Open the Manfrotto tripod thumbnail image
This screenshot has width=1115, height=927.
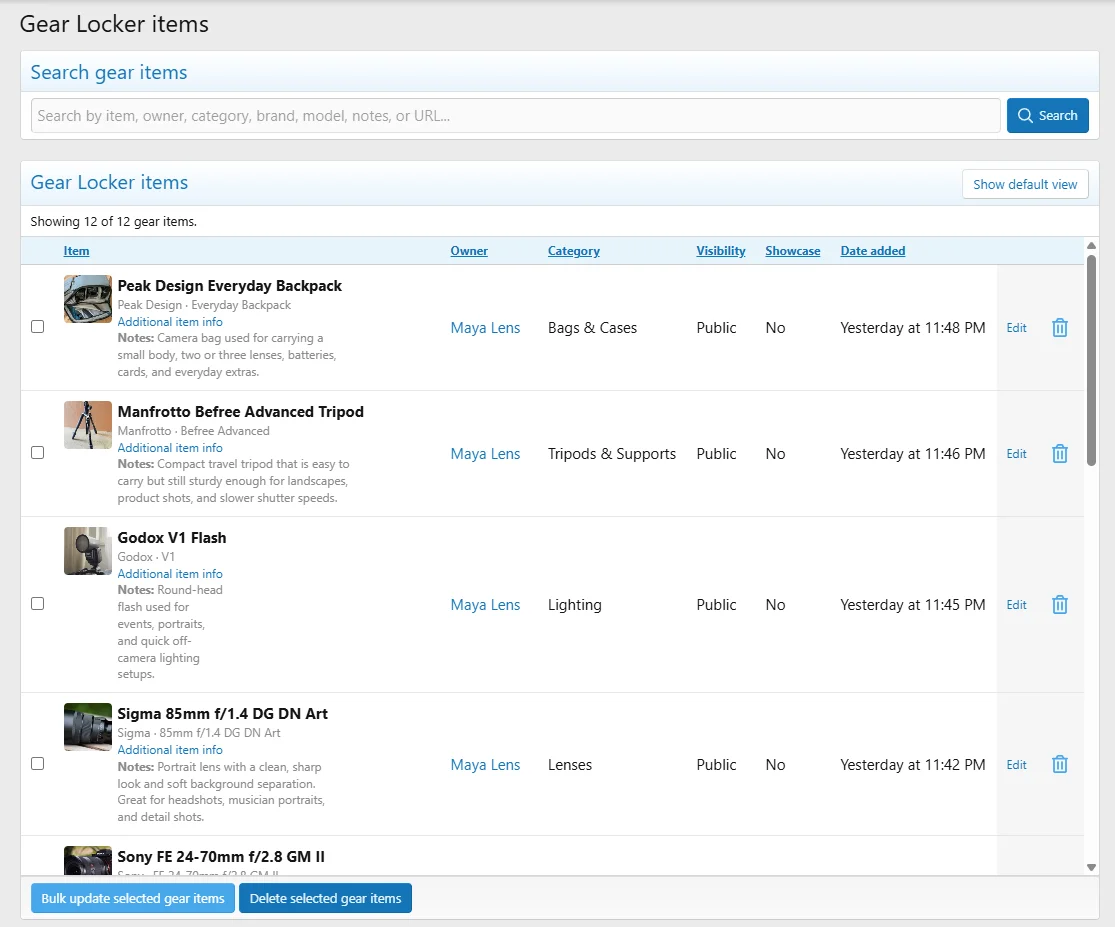[87, 425]
